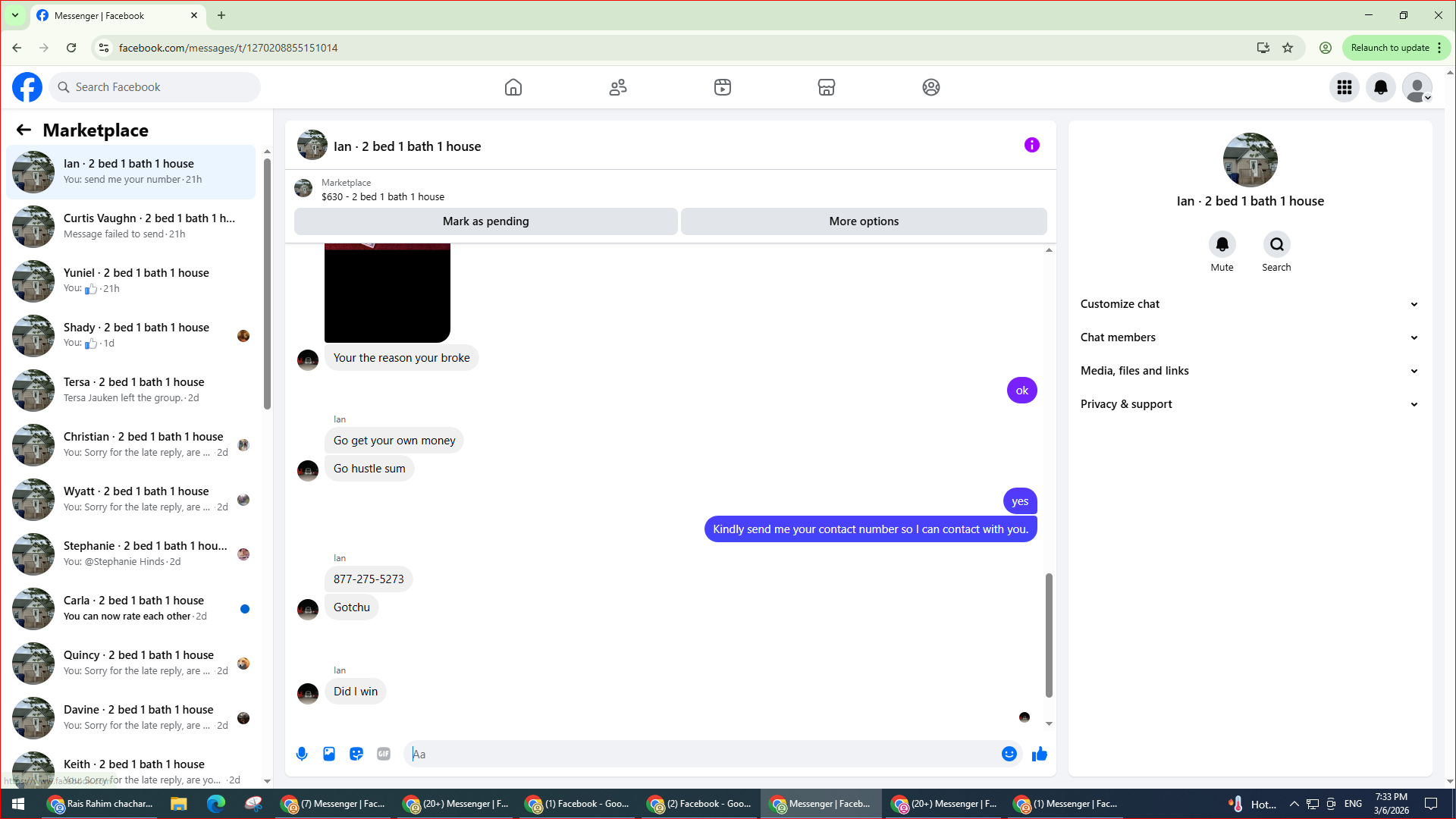This screenshot has height=819, width=1456.
Task: Click Mark as pending button
Action: tap(485, 221)
